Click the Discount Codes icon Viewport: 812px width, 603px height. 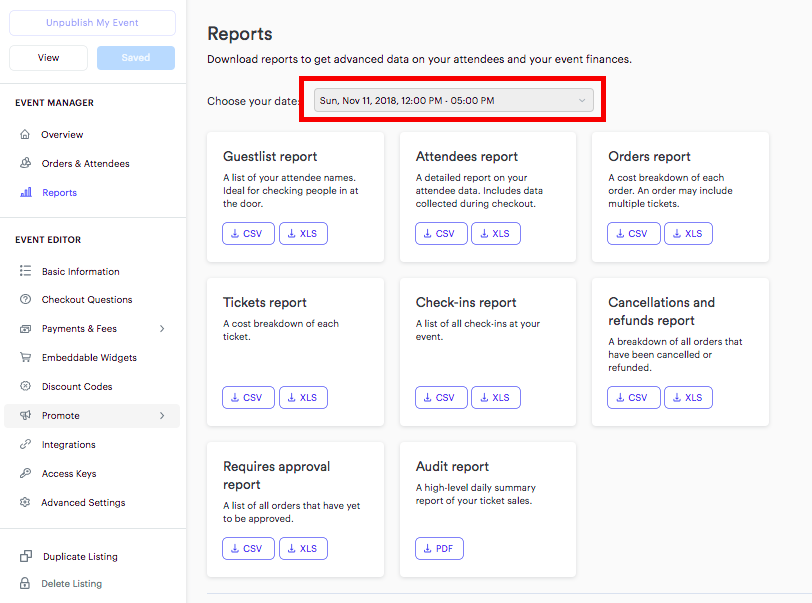[25, 386]
